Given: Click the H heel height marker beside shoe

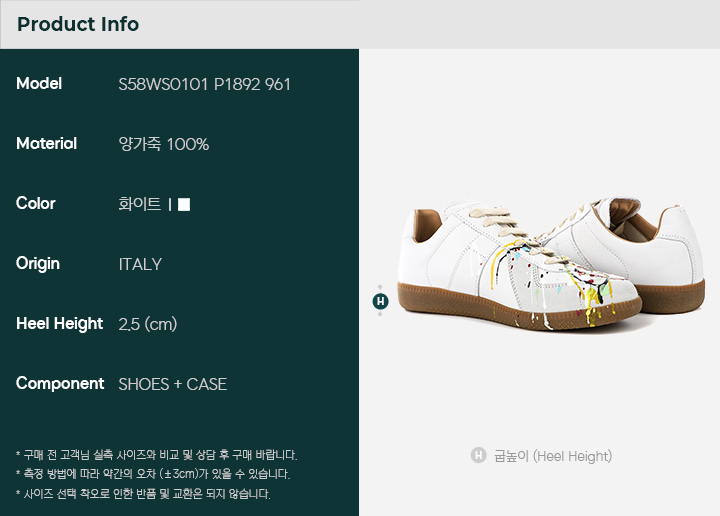Looking at the screenshot, I should [x=380, y=301].
